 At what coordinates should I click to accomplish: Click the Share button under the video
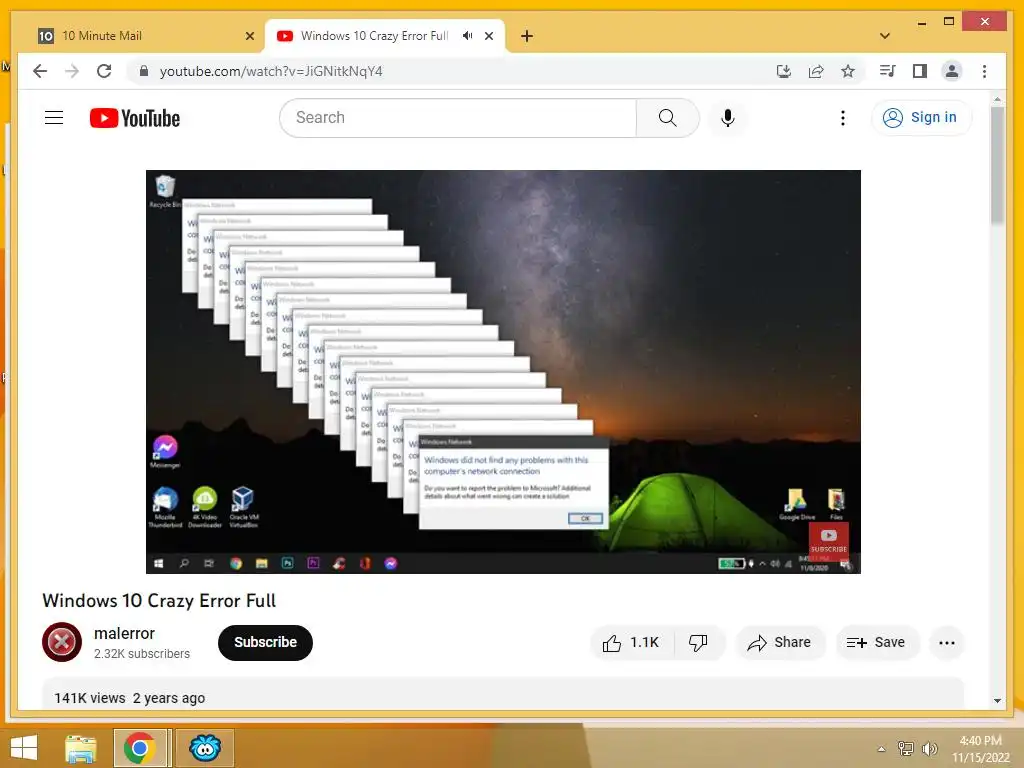click(780, 643)
